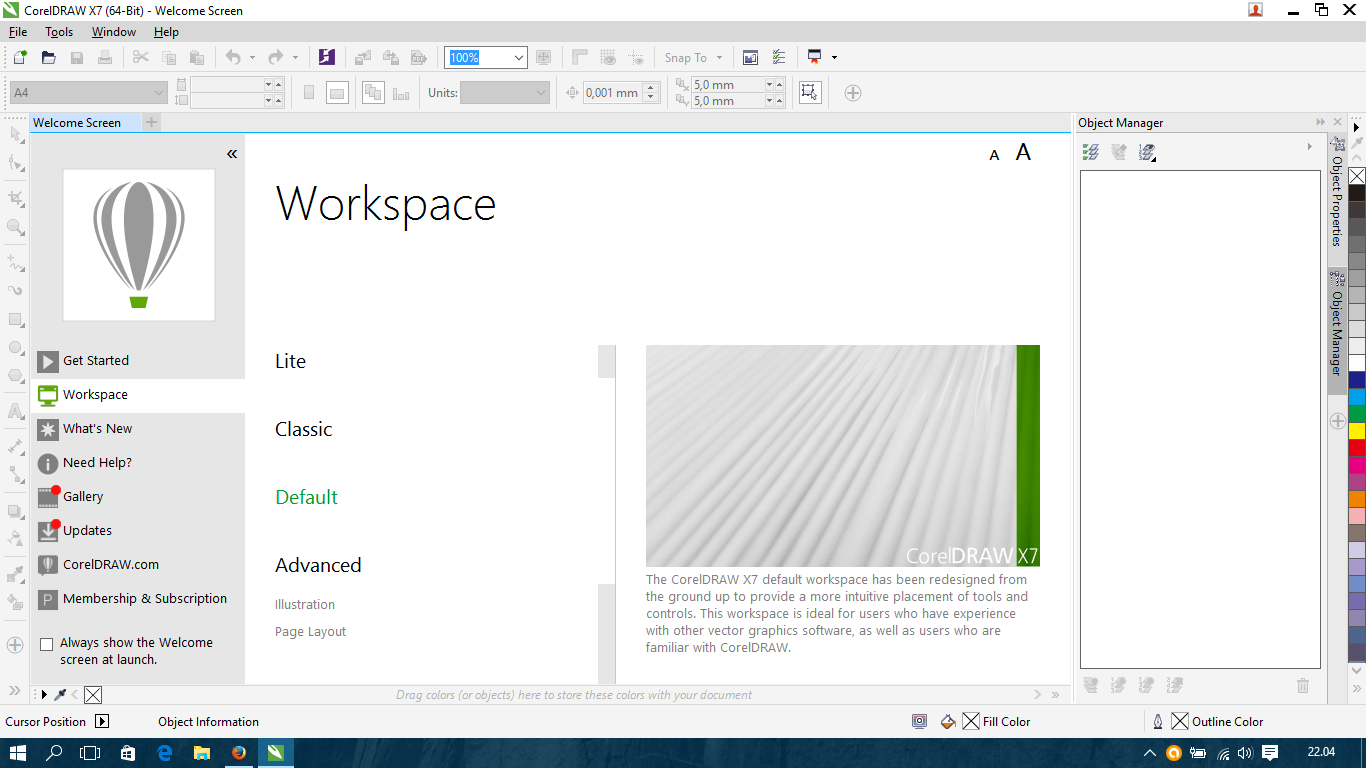Click the Show Object Properties icon in Object Manager
Viewport: 1366px width, 768px height.
point(1091,152)
